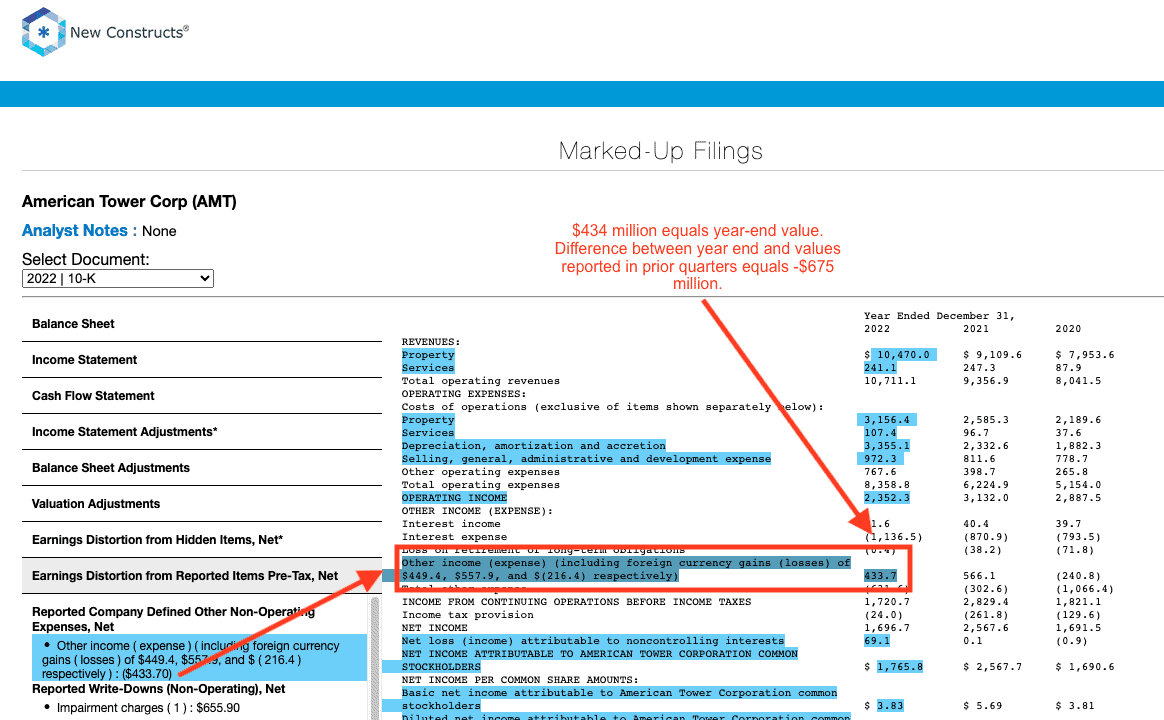Click the highlighted 2,352.3 operating income value
Image resolution: width=1164 pixels, height=720 pixels.
tap(886, 498)
